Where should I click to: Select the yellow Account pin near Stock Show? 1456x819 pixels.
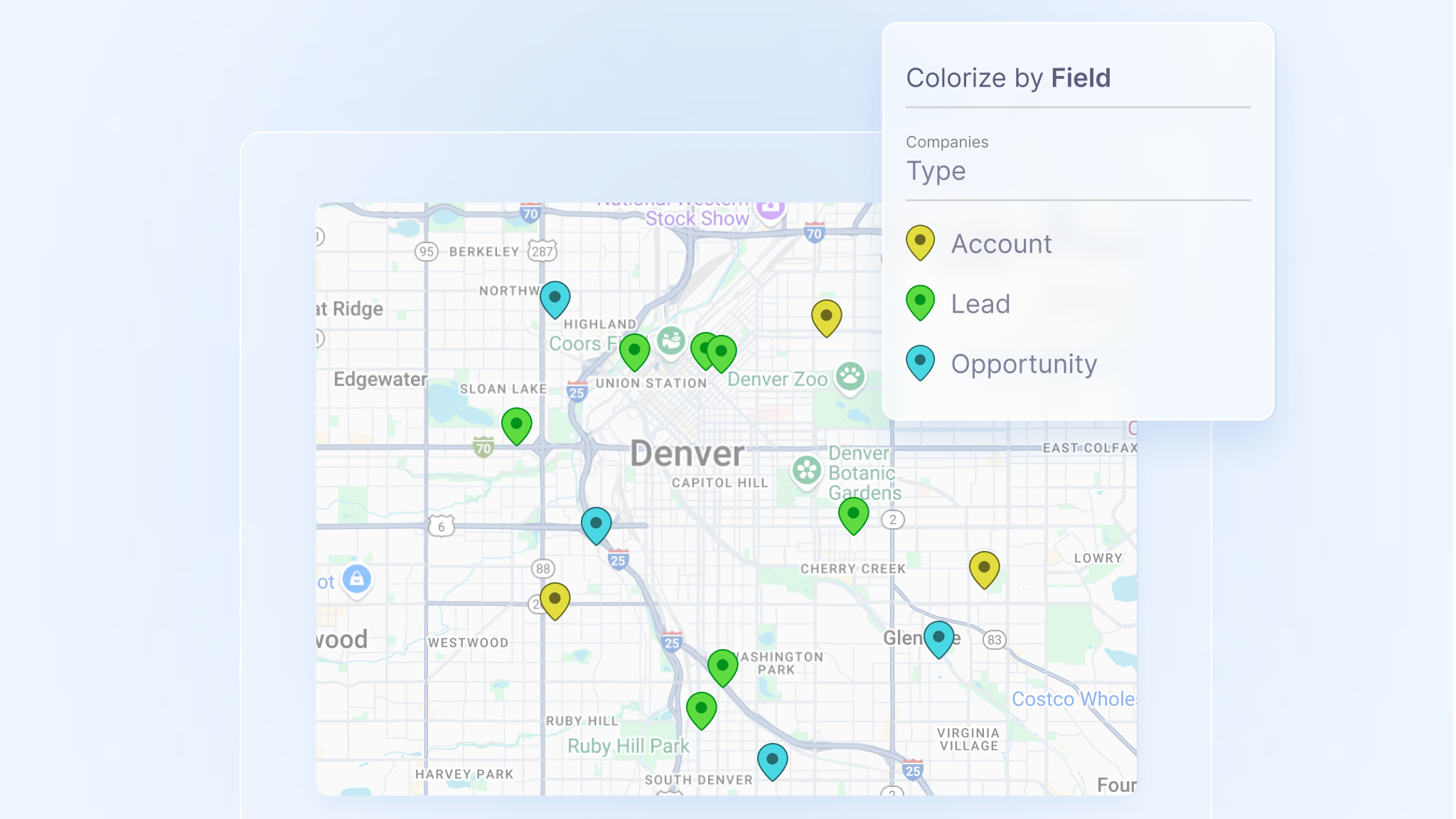tap(826, 315)
